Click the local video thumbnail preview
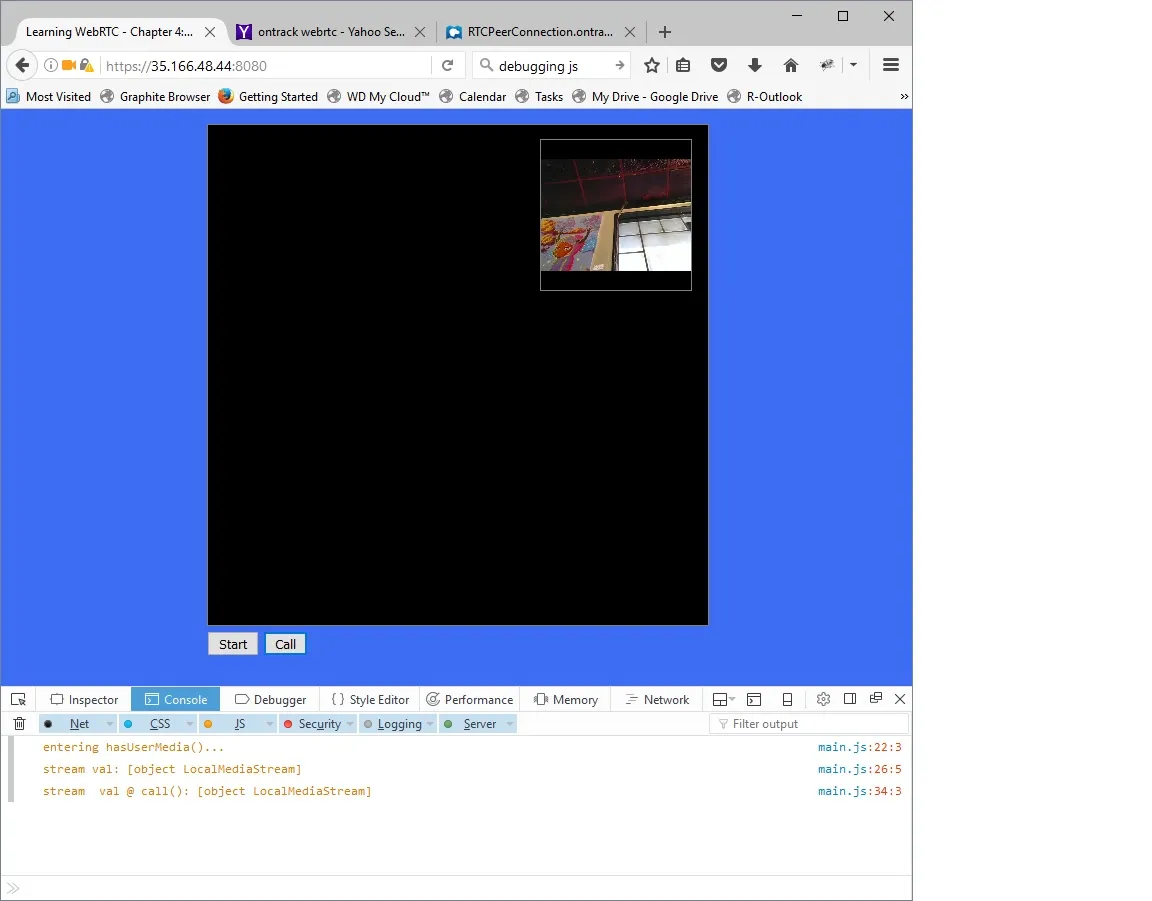 tap(616, 215)
